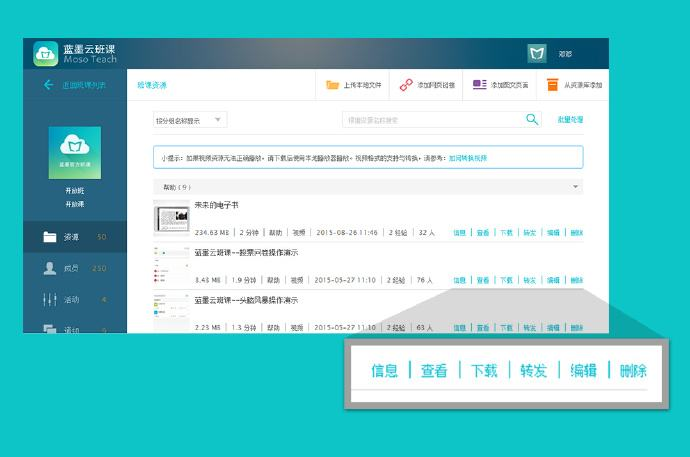This screenshot has width=690, height=457.
Task: Click the back arrow to 返回班课列表
Action: coord(48,85)
